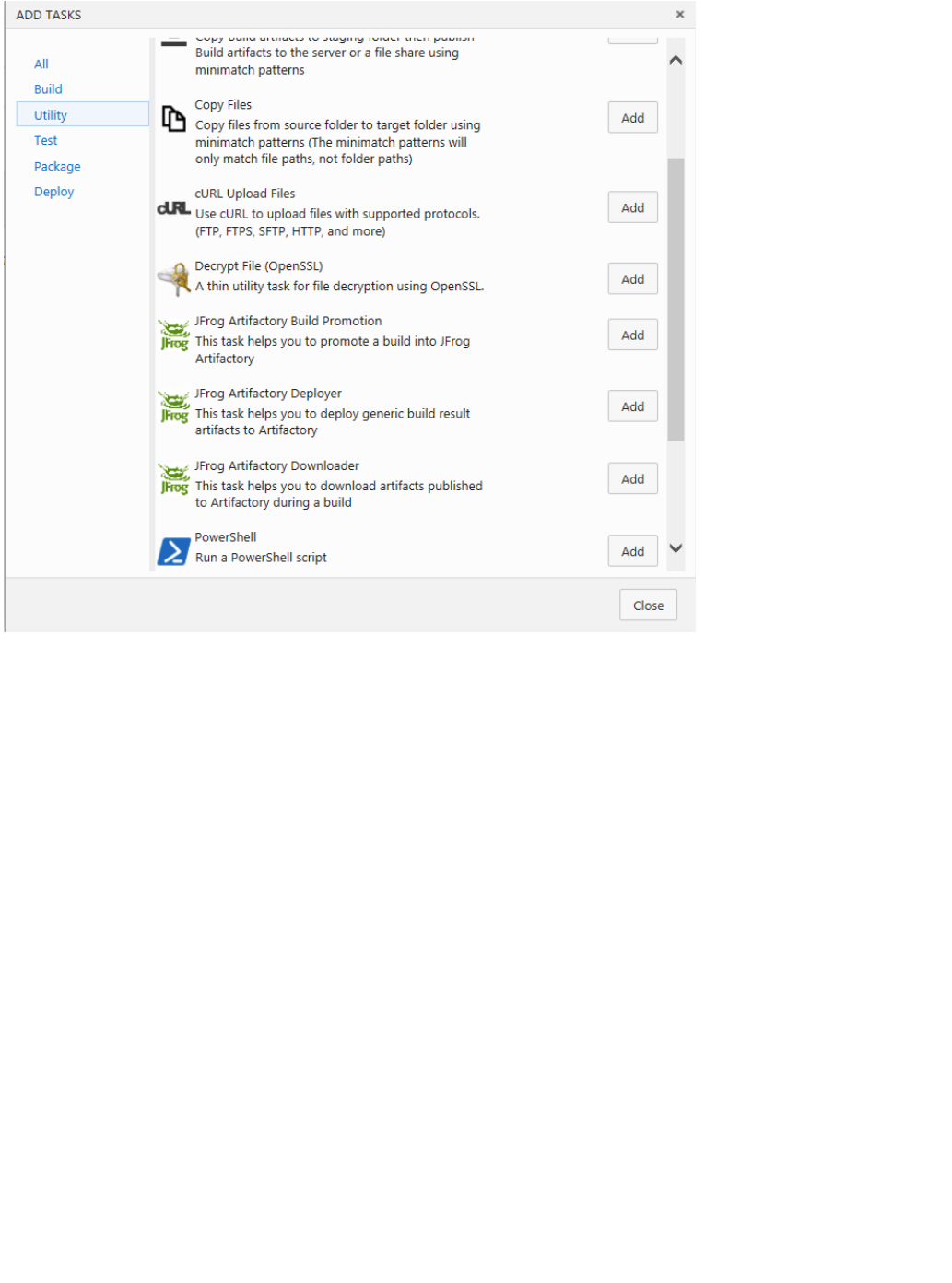Click the PowerShell task icon
Viewport: 952px width, 1283px height.
click(173, 551)
